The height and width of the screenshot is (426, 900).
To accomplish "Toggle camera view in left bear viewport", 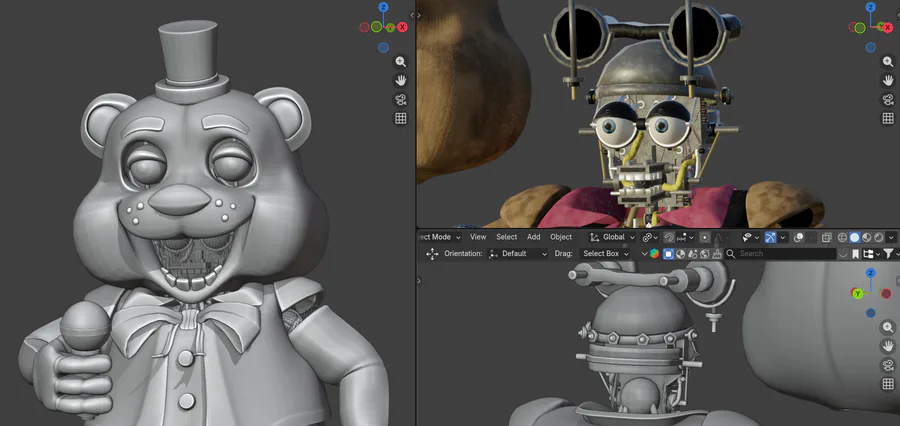I will [x=401, y=99].
